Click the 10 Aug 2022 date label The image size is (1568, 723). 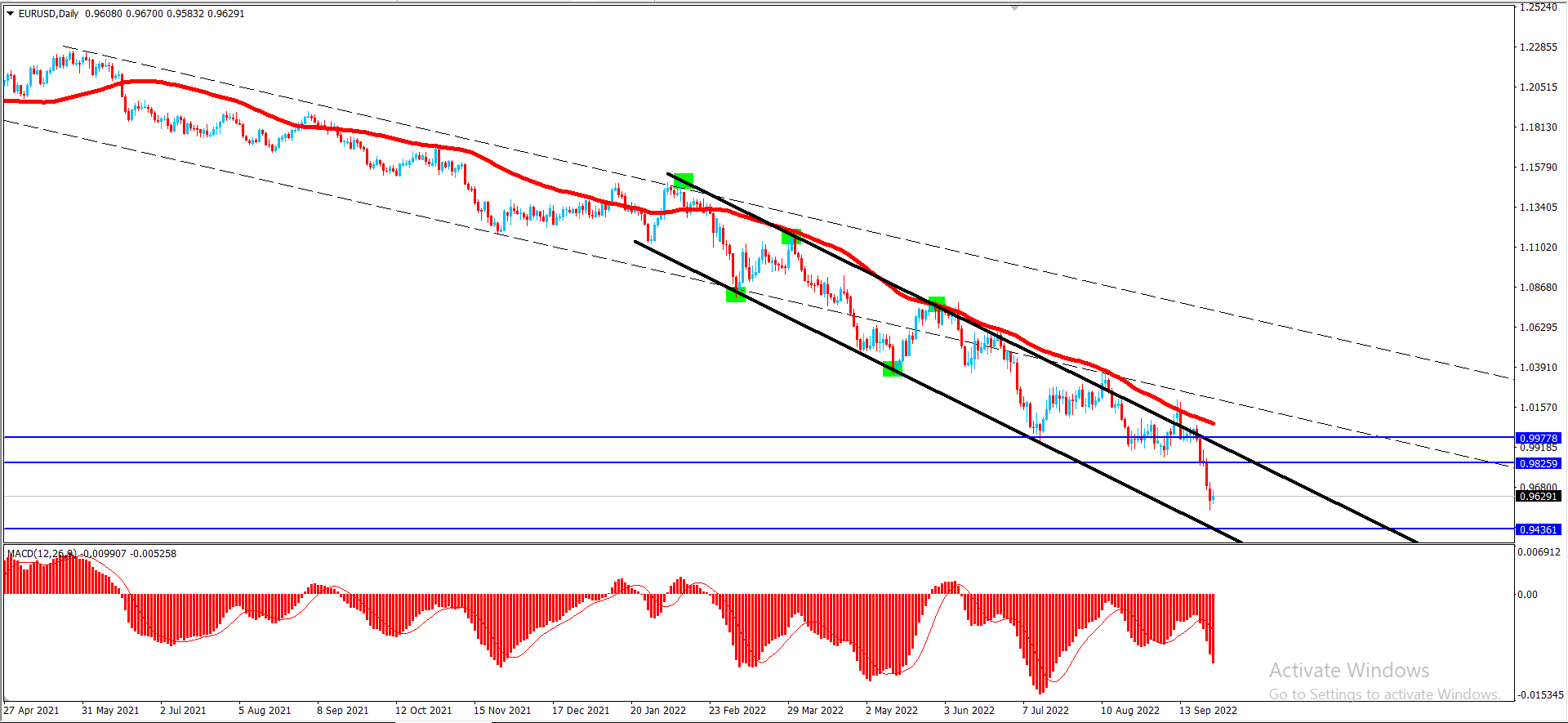(1130, 710)
